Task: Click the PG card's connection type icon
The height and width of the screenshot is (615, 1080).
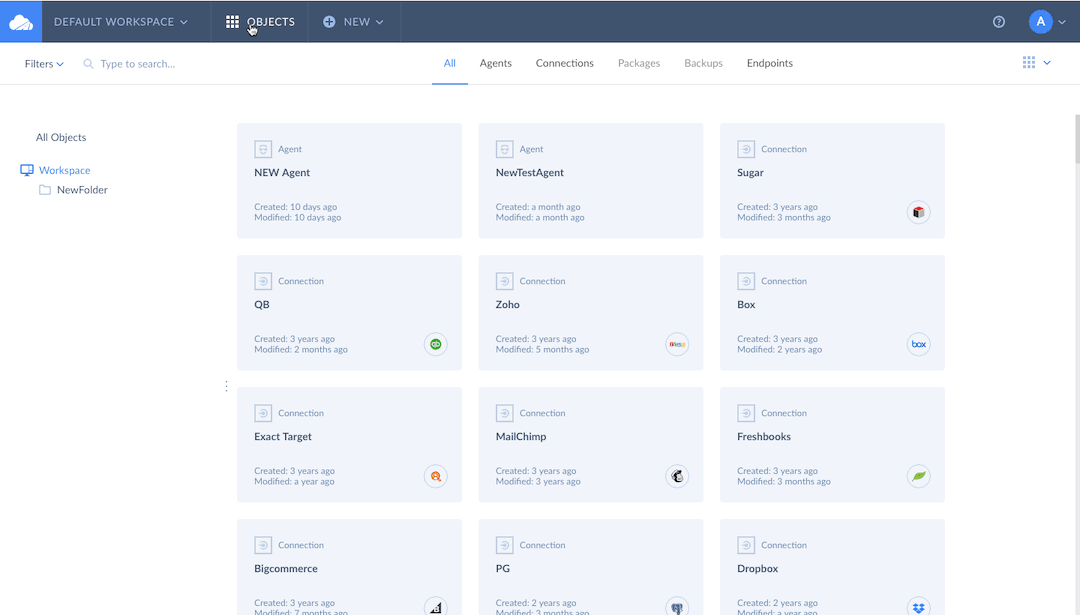Action: [504, 545]
